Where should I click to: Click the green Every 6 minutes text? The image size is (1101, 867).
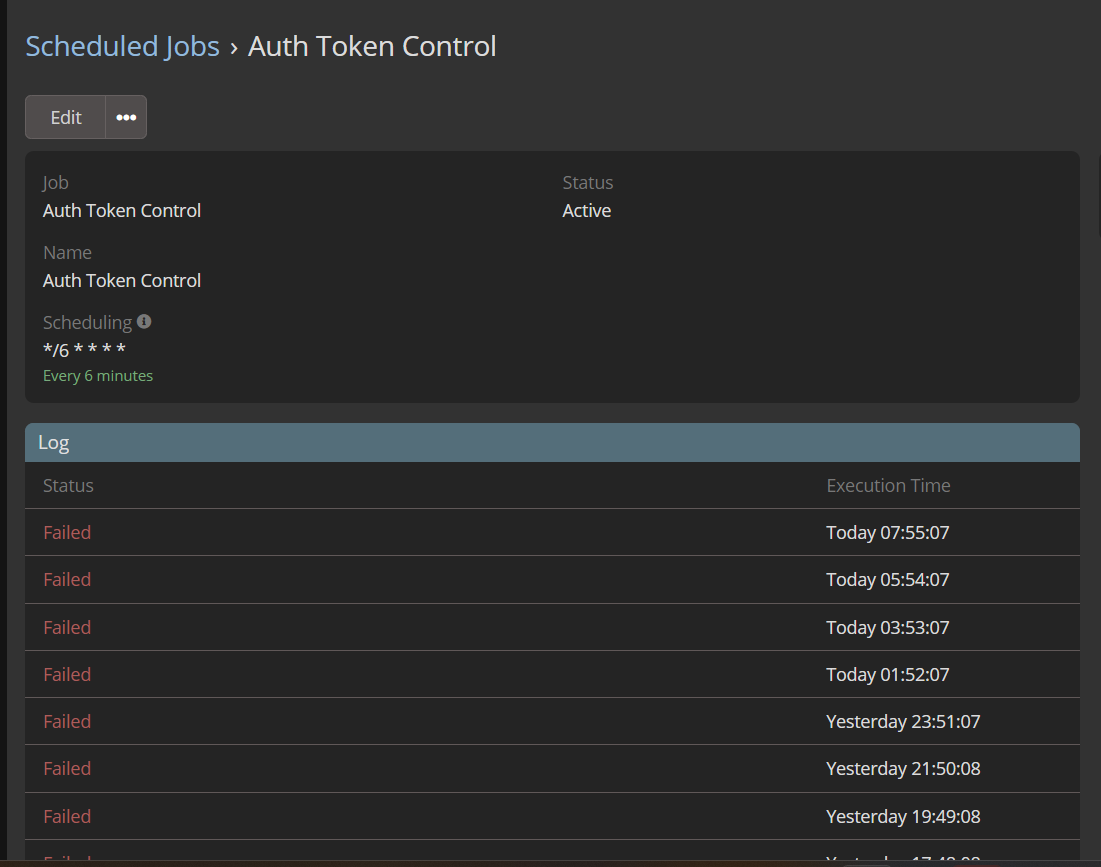tap(98, 376)
